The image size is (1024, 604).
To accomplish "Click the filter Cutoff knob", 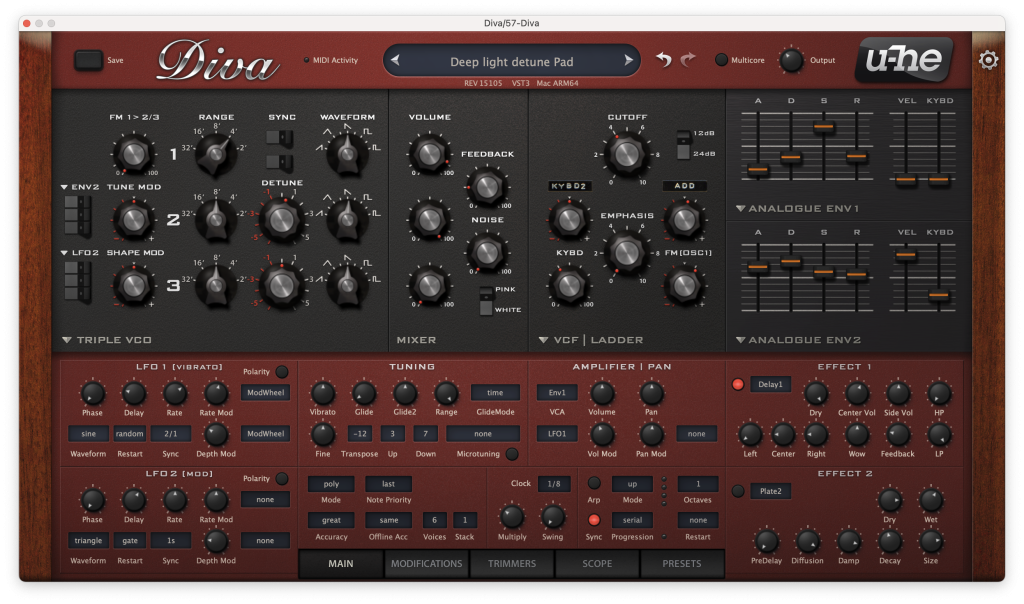I will [x=627, y=153].
